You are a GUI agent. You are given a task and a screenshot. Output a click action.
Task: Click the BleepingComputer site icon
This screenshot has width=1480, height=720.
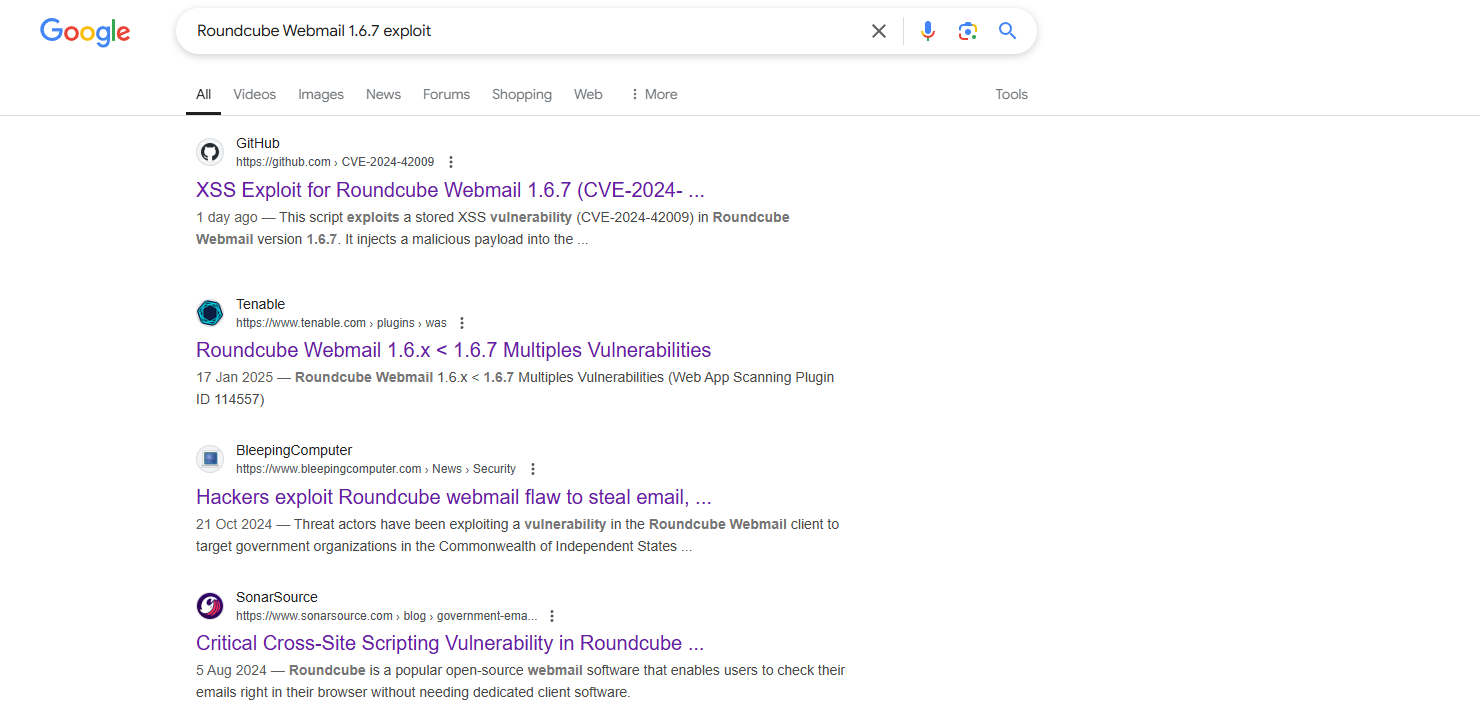pos(210,459)
